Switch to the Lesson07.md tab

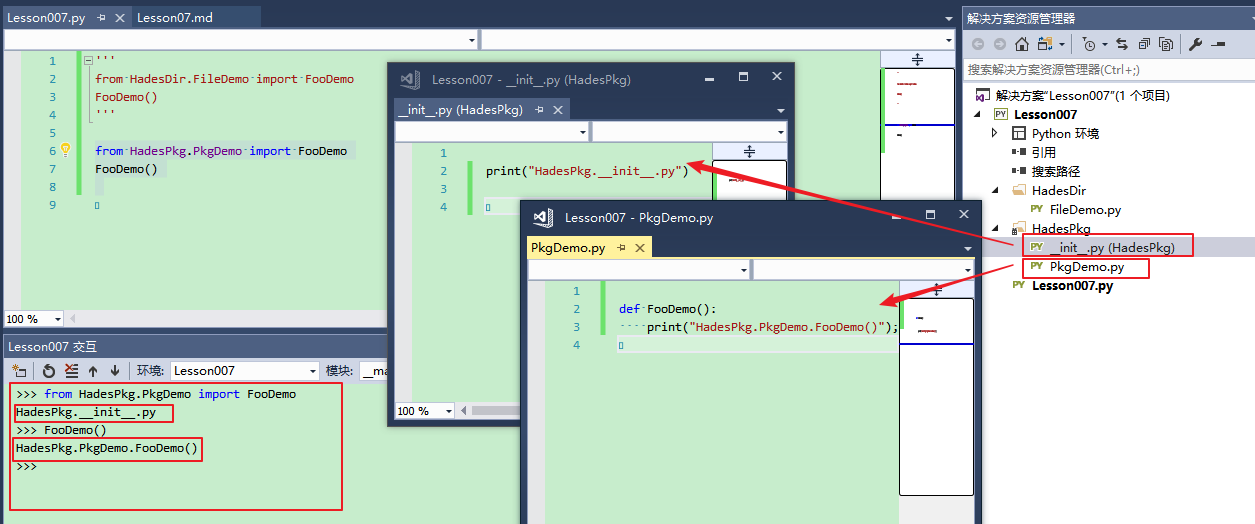click(175, 18)
